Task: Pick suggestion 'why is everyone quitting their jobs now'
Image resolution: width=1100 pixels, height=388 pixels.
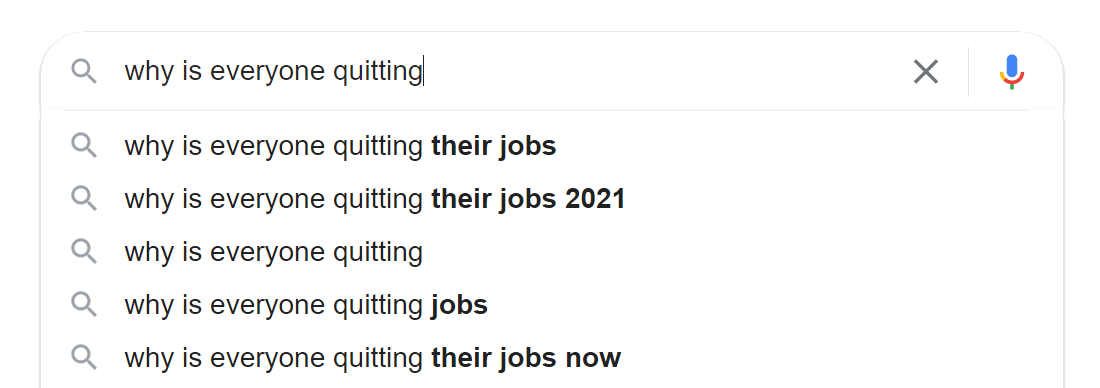Action: tap(552, 359)
